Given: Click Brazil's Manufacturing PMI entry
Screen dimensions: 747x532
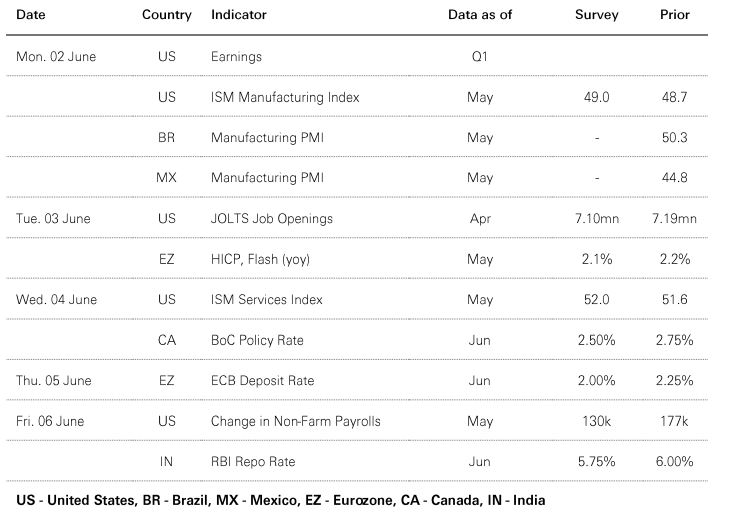Looking at the screenshot, I should (x=267, y=138).
